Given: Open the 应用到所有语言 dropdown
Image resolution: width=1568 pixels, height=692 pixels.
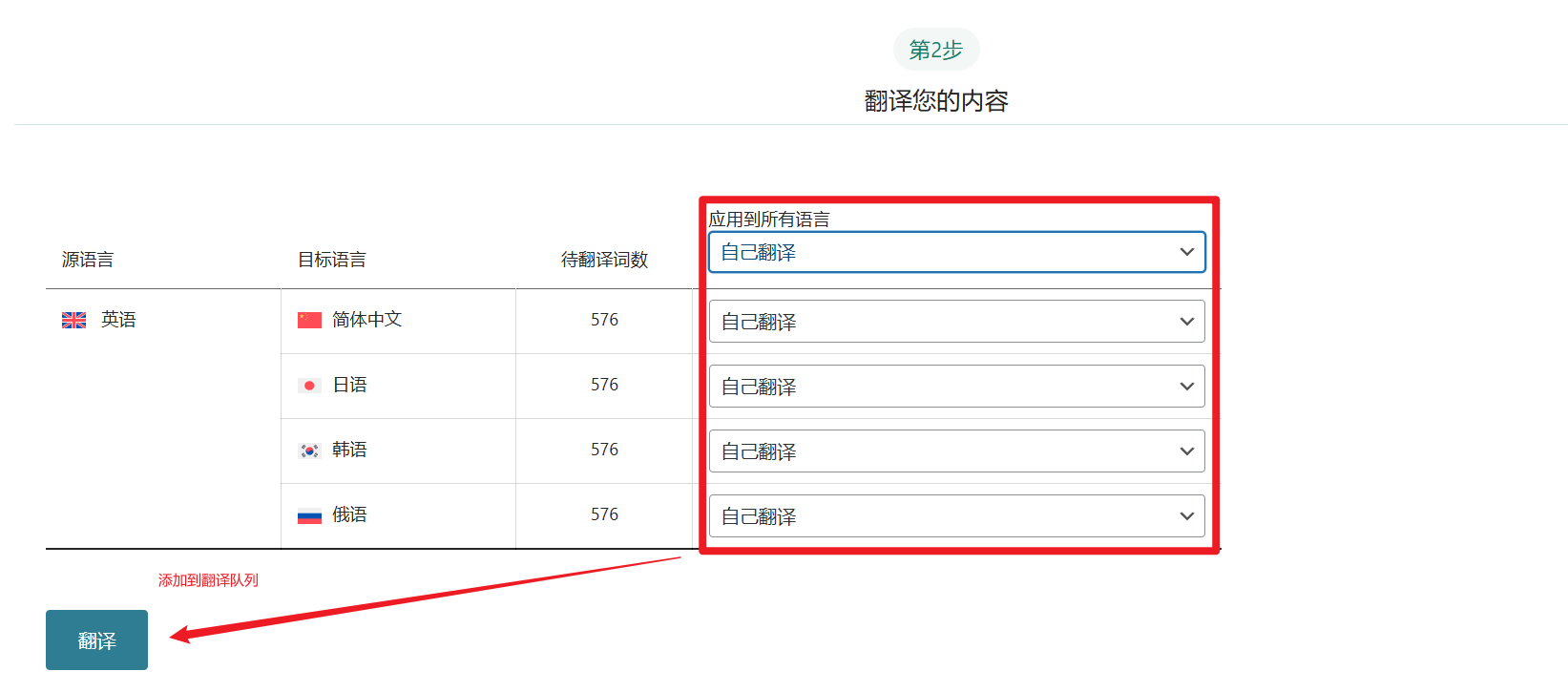Looking at the screenshot, I should pos(956,252).
